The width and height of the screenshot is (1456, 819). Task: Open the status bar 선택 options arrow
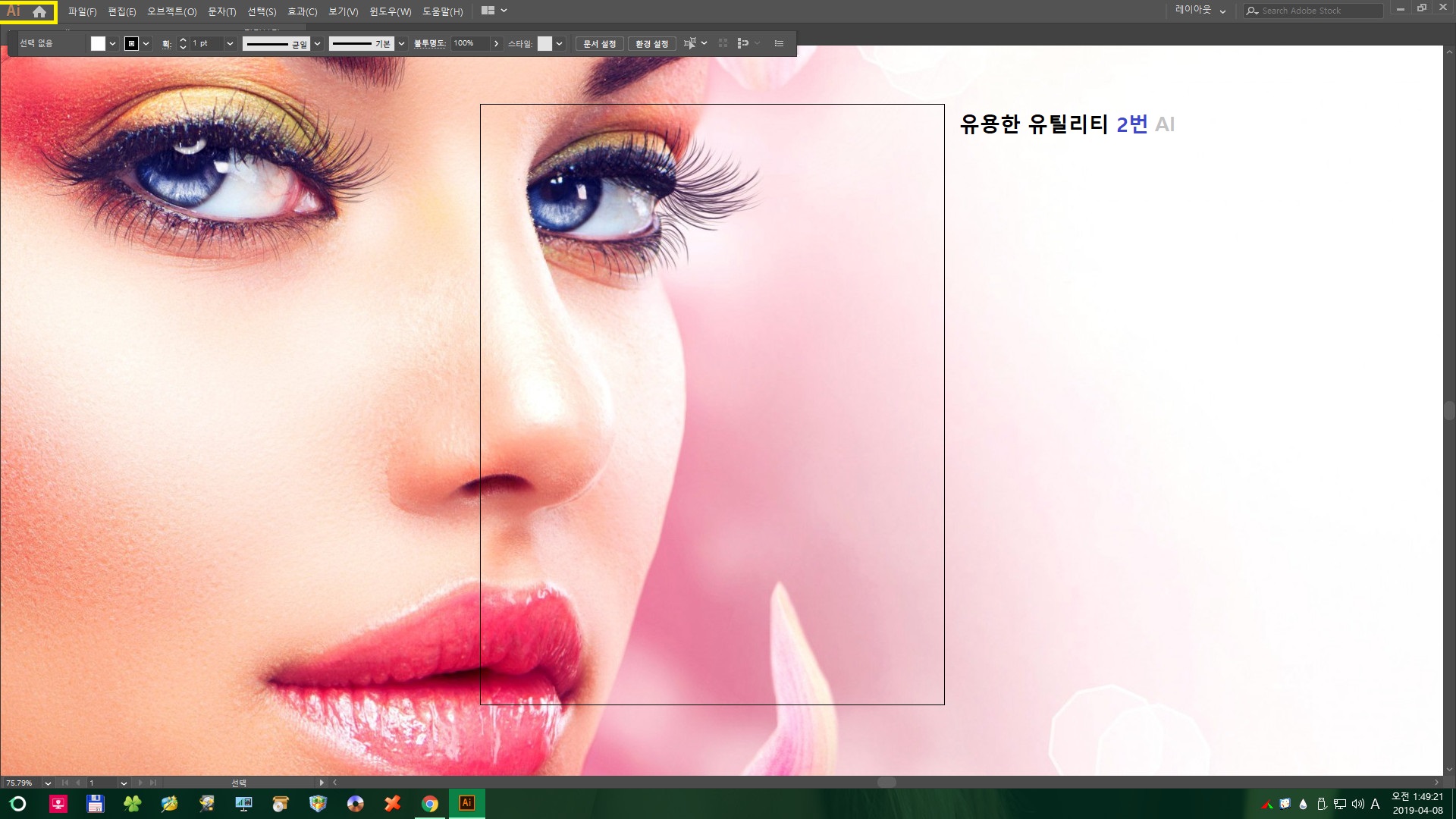coord(322,783)
